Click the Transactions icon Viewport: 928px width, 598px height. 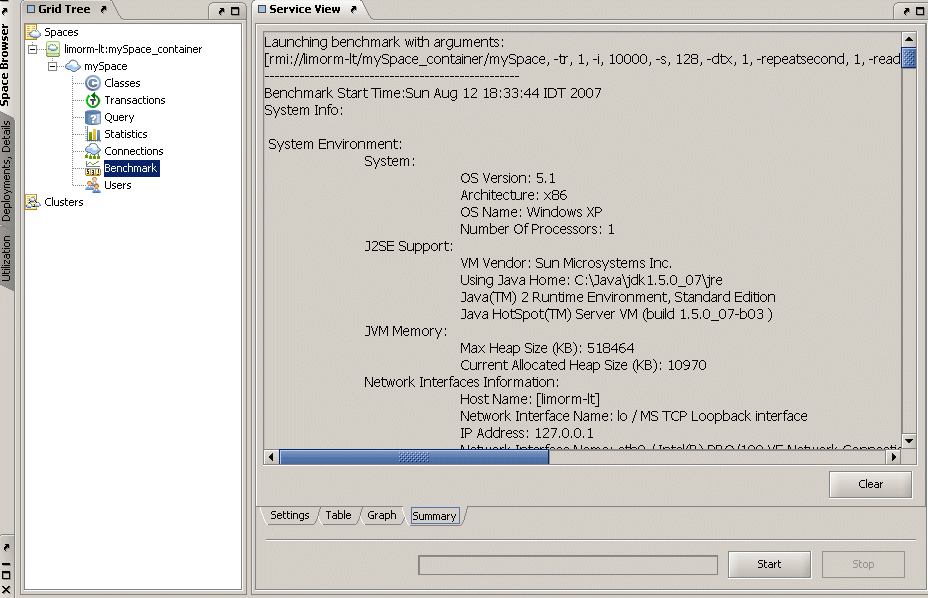point(93,100)
